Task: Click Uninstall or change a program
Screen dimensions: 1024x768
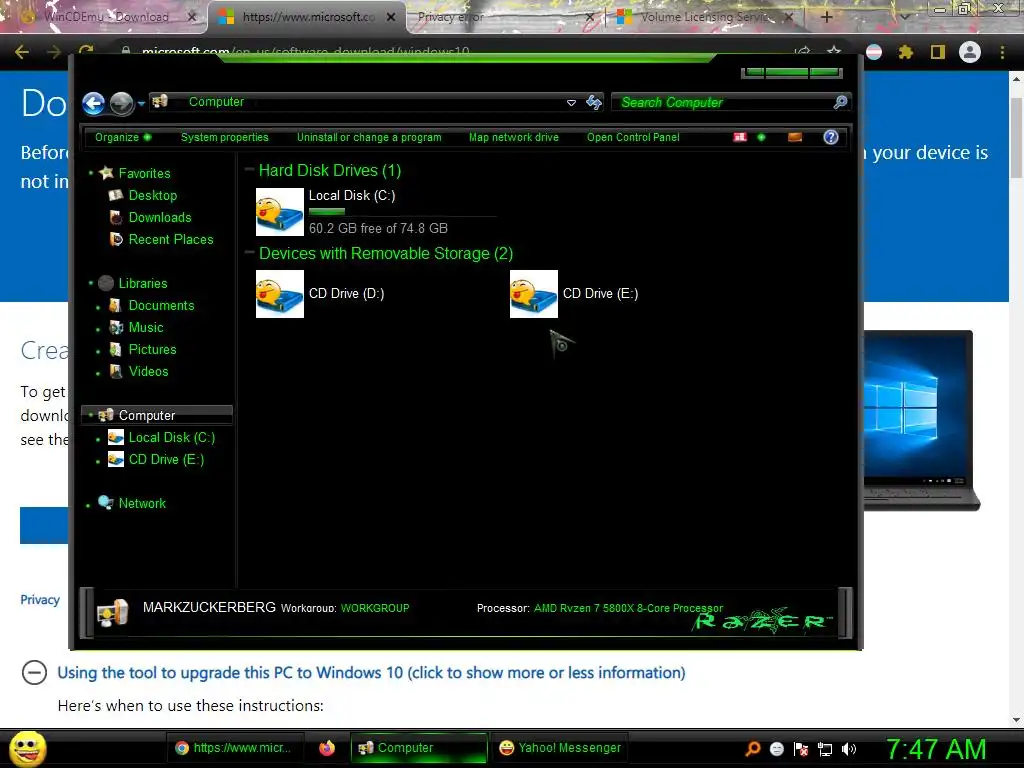Action: pyautogui.click(x=369, y=137)
